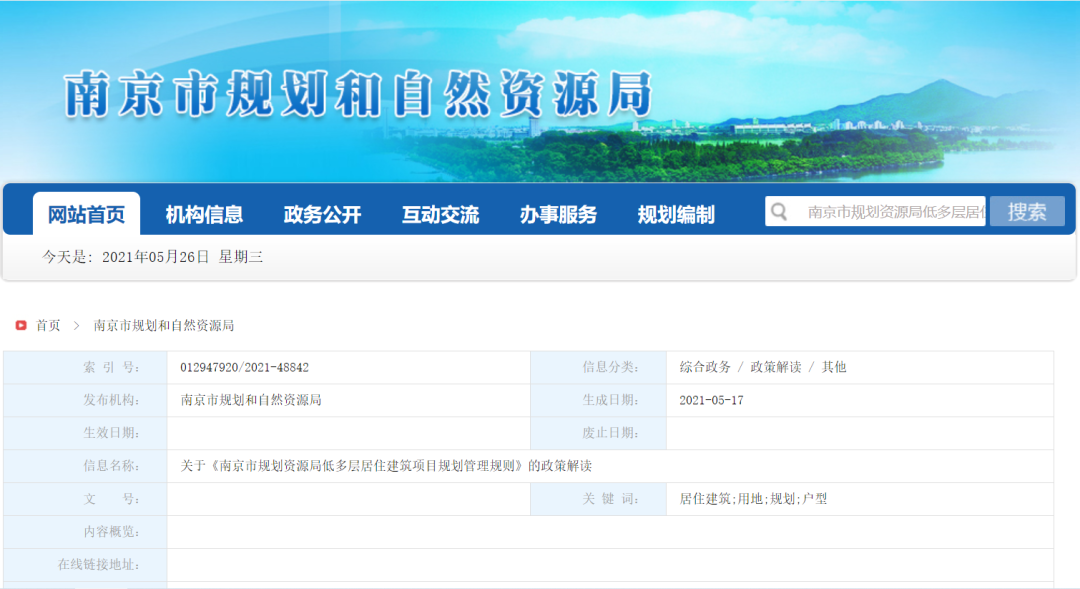This screenshot has height=589, width=1080.
Task: Switch to the 机构信息 menu
Action: [x=204, y=214]
